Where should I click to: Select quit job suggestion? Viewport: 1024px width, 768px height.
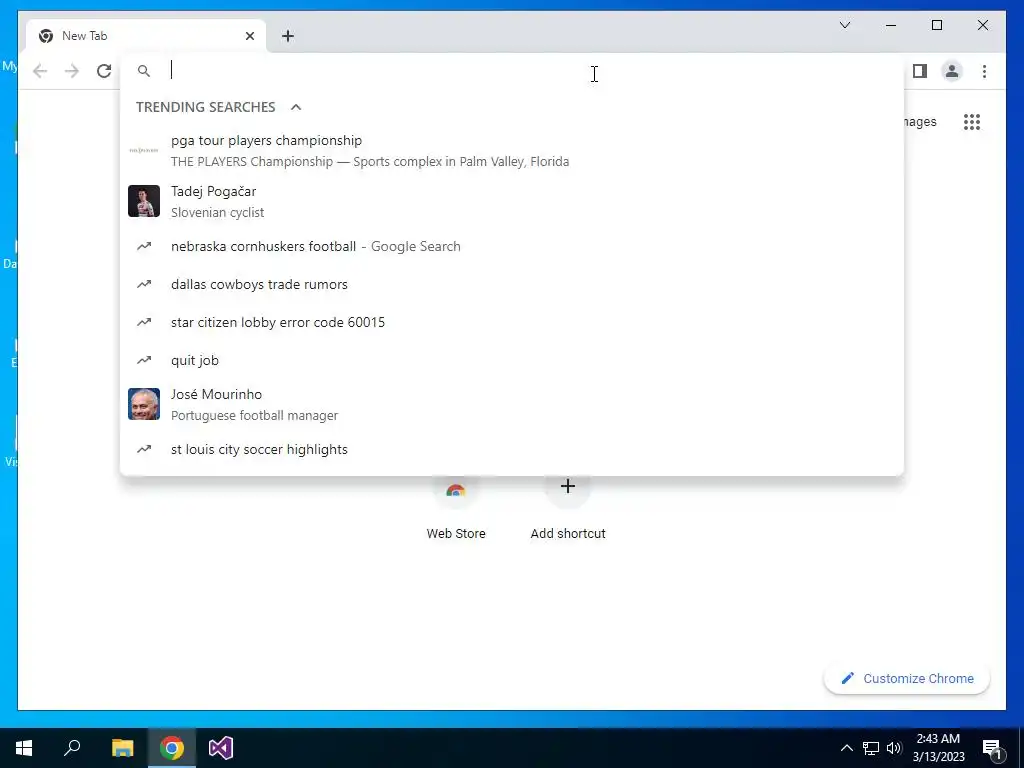(512, 360)
